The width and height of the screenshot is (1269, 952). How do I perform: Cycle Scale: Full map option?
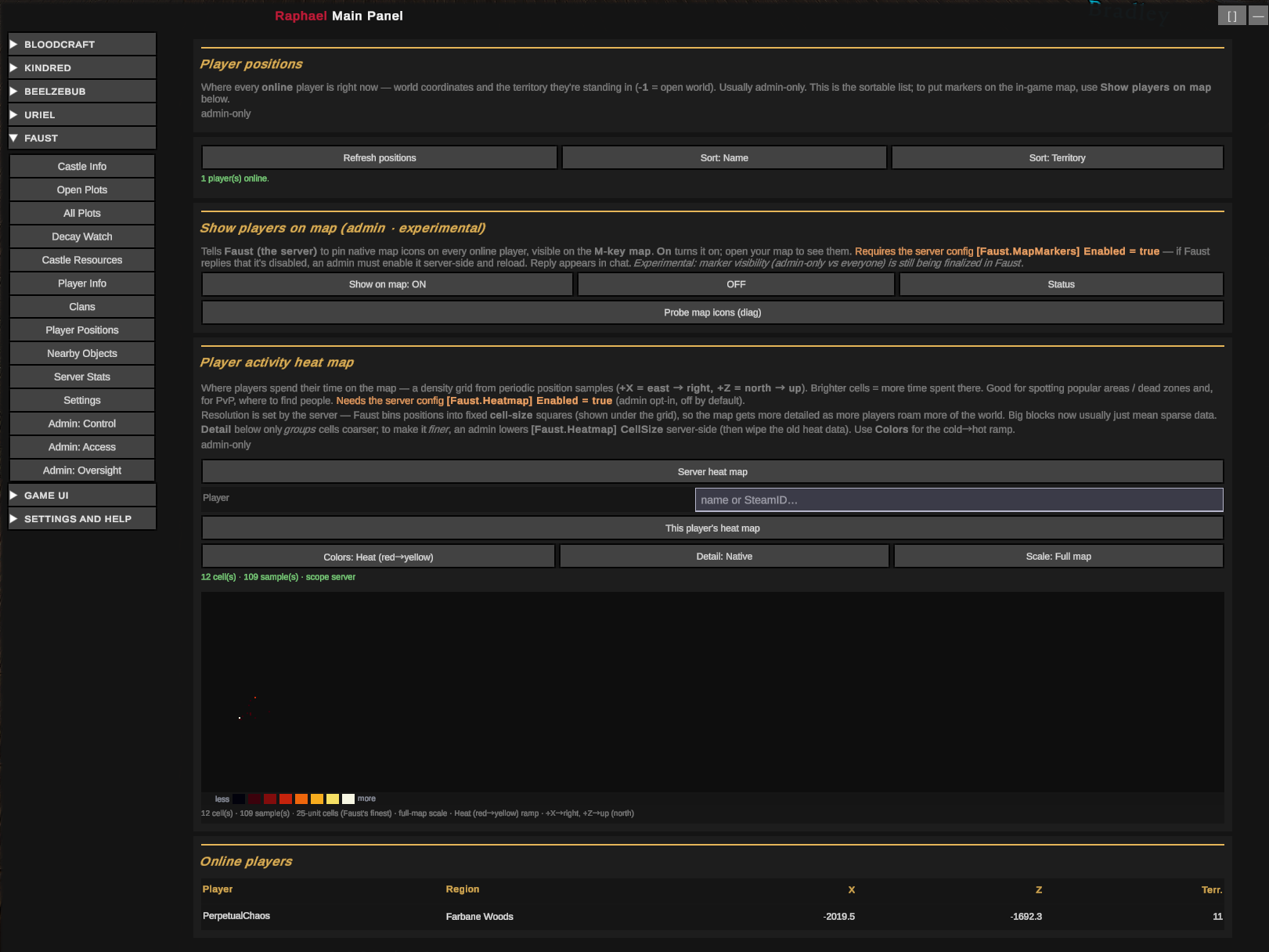point(1058,556)
